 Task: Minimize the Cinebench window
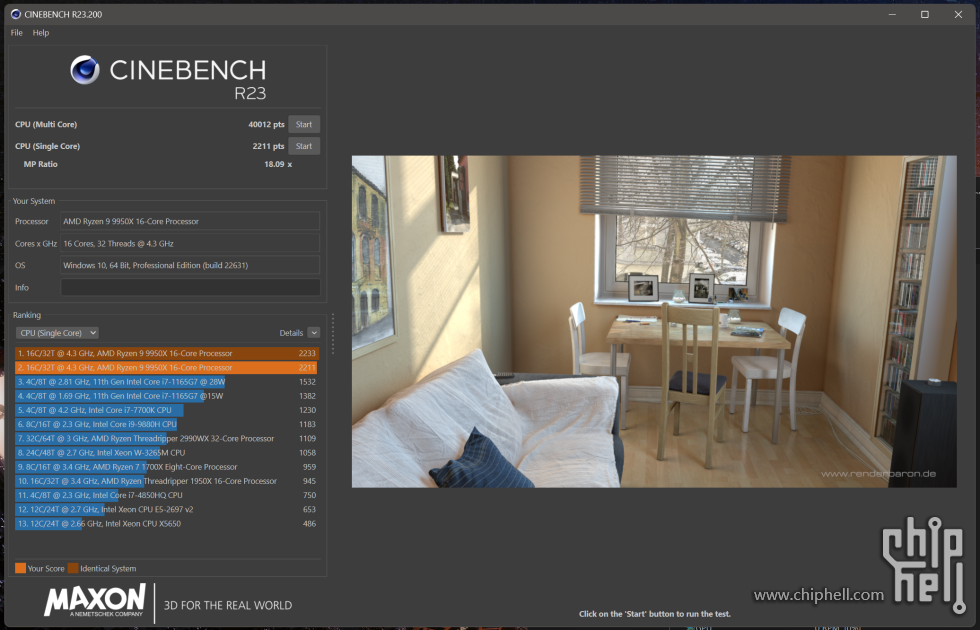892,14
